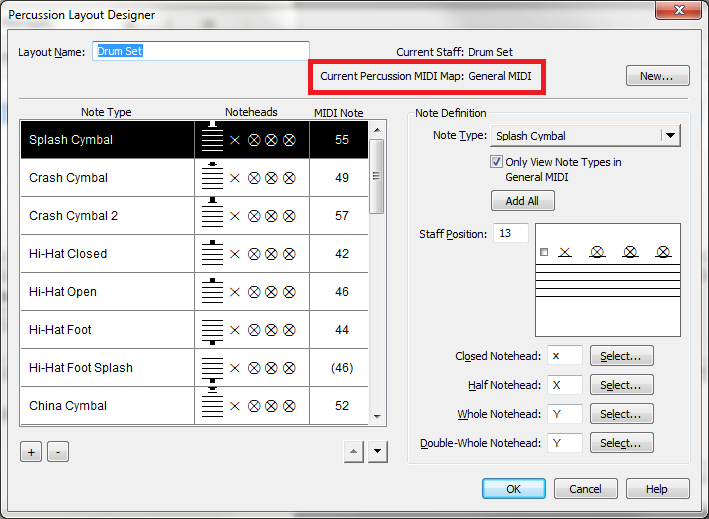Move note type up with up arrow

point(353,452)
